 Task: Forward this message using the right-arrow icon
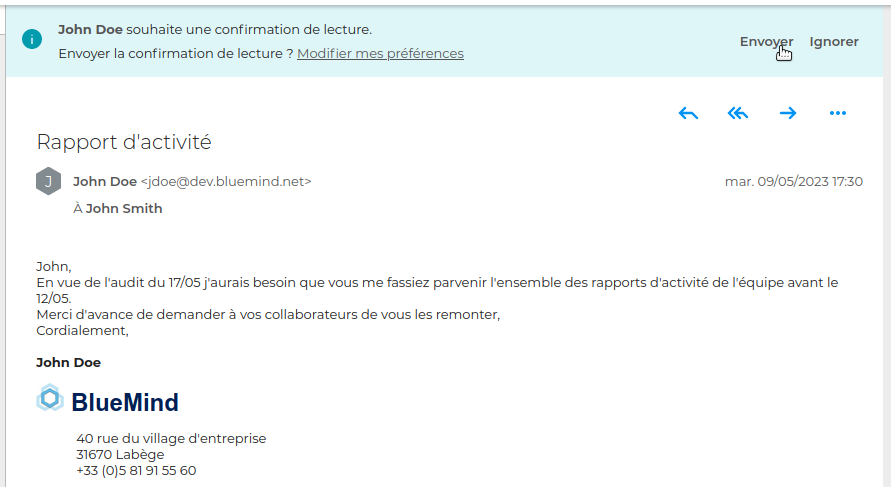tap(788, 113)
